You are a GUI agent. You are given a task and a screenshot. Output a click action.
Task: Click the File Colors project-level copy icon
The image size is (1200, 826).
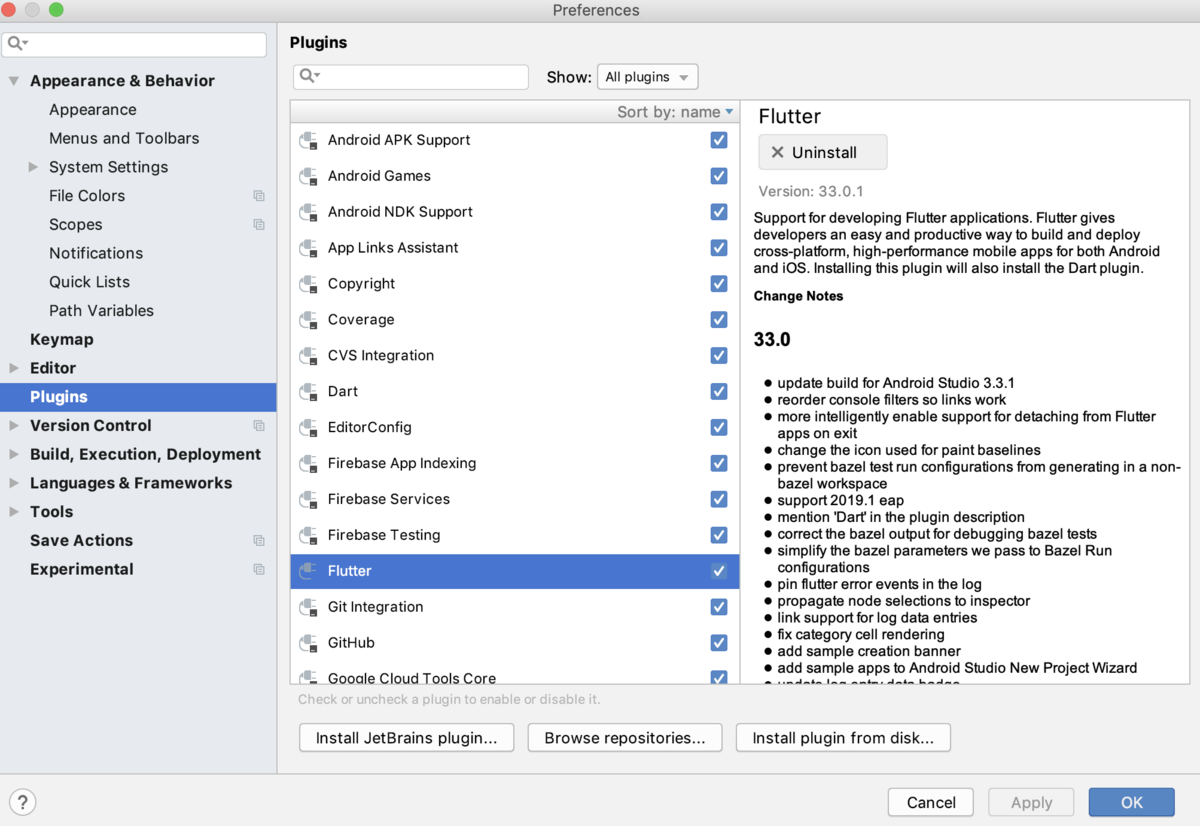[259, 196]
